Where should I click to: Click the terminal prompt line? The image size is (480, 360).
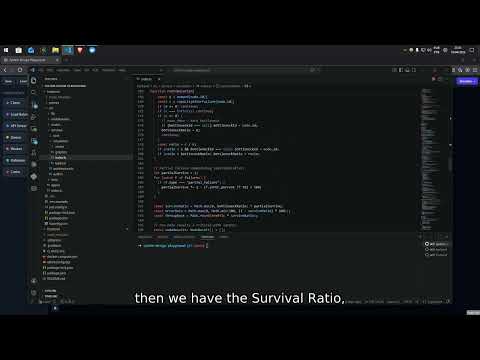pos(174,246)
